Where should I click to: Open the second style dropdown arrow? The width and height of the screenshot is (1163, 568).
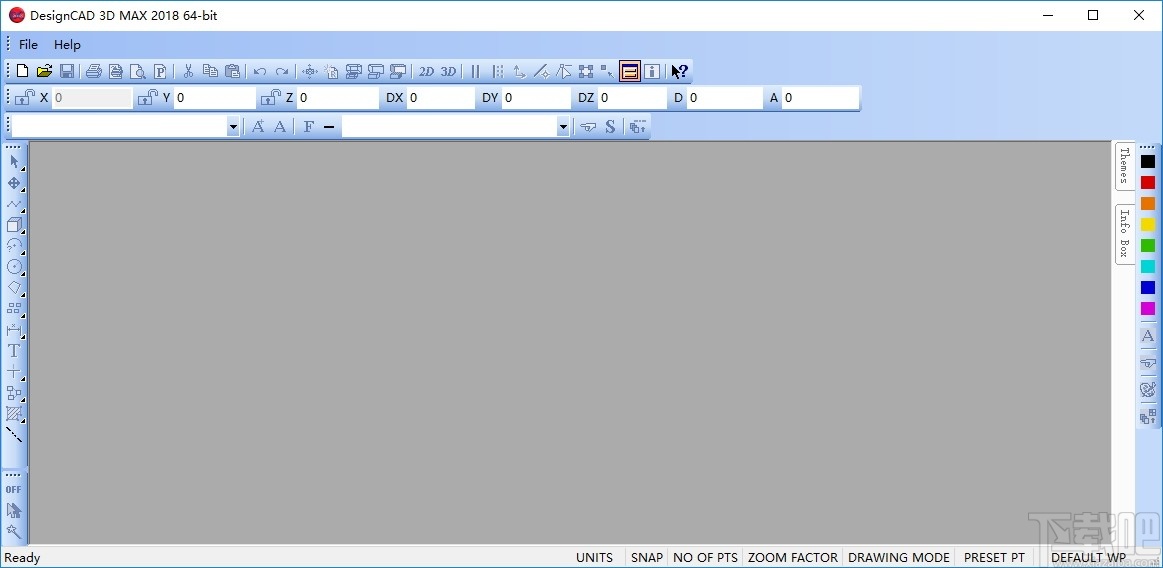tap(563, 127)
